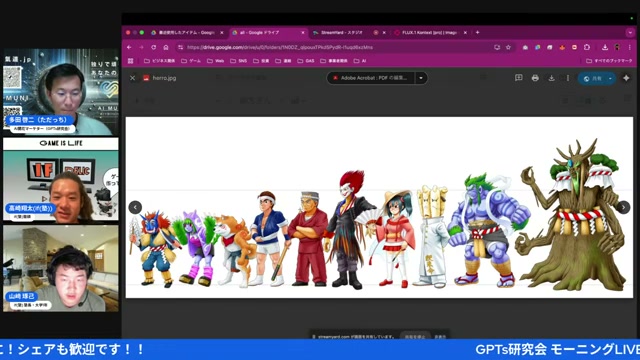This screenshot has height=360, width=640.
Task: Show next image with right arrow
Action: (623, 207)
